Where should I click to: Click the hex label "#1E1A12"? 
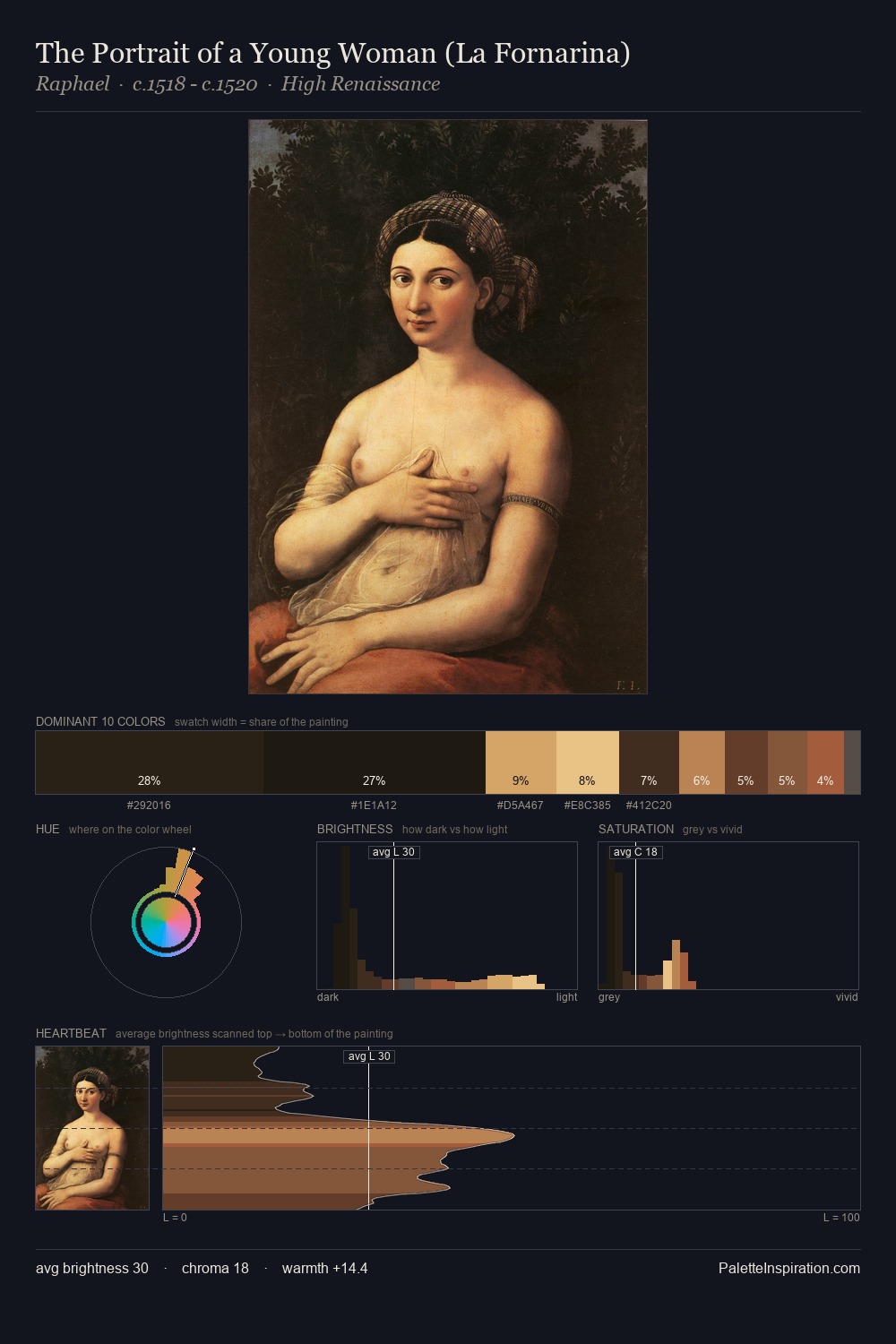pos(374,806)
